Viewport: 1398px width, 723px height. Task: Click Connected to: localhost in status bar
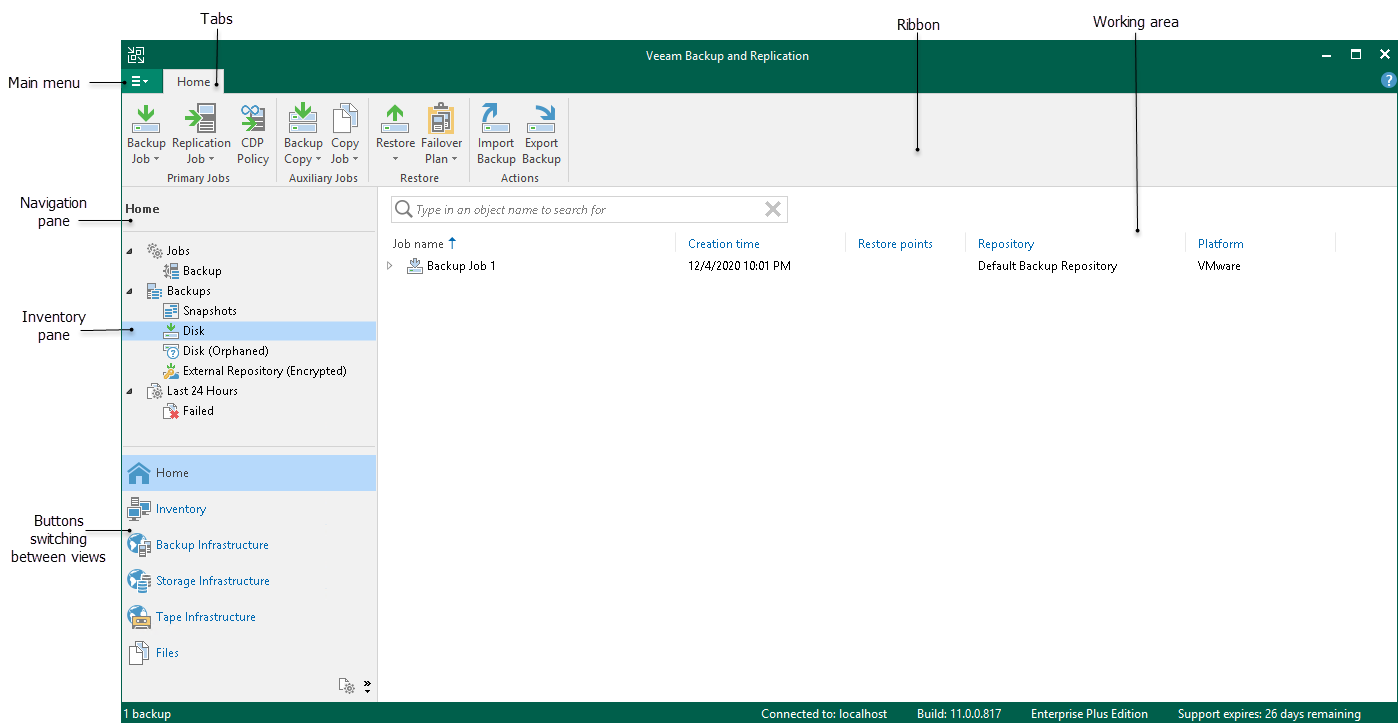click(825, 714)
